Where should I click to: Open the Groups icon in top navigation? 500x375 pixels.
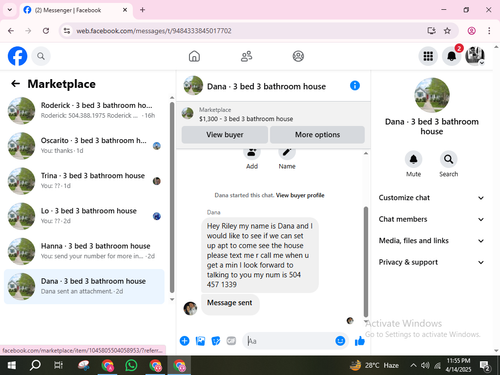tap(298, 56)
